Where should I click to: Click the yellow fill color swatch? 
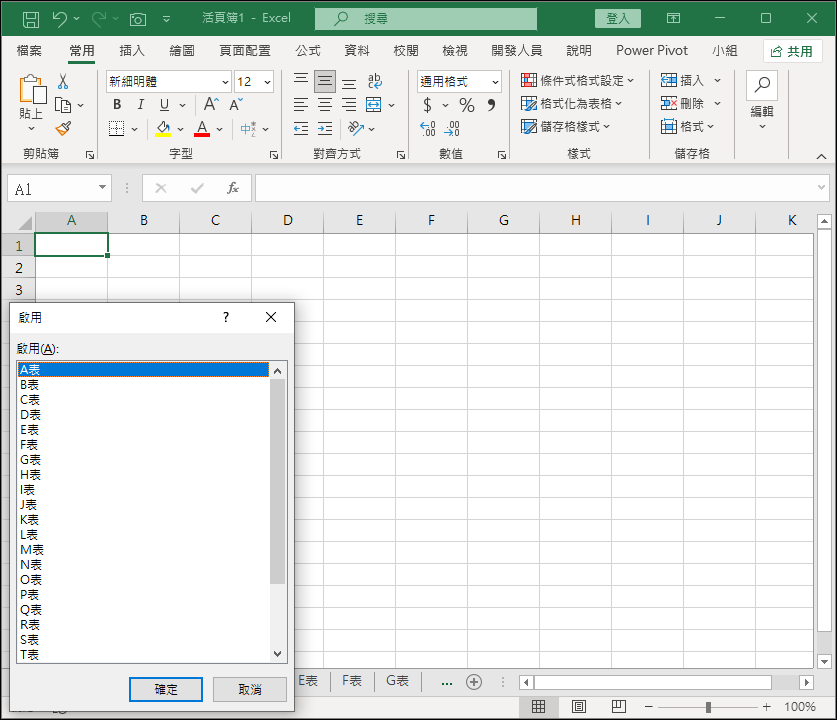163,134
